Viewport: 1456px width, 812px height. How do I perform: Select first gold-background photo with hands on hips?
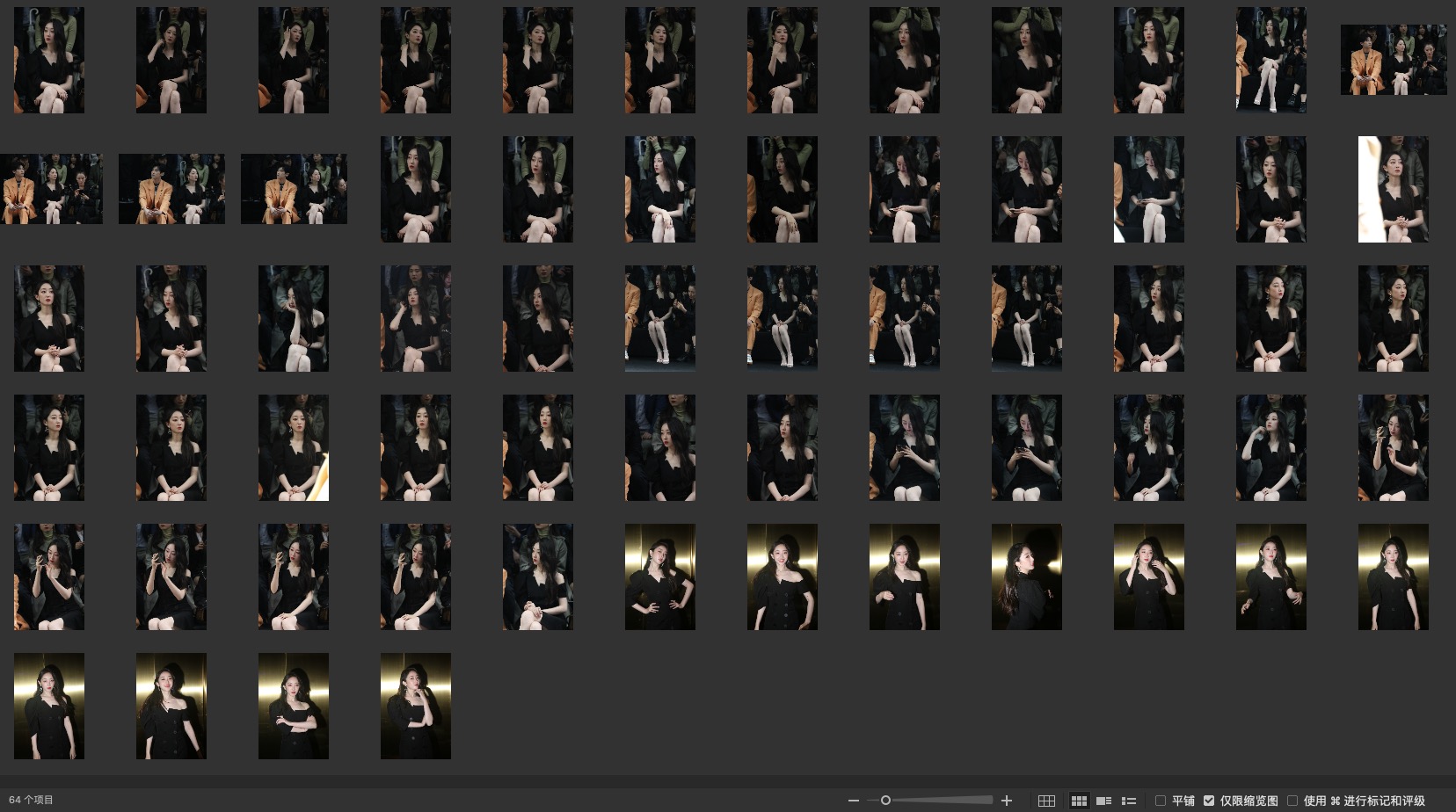(660, 576)
